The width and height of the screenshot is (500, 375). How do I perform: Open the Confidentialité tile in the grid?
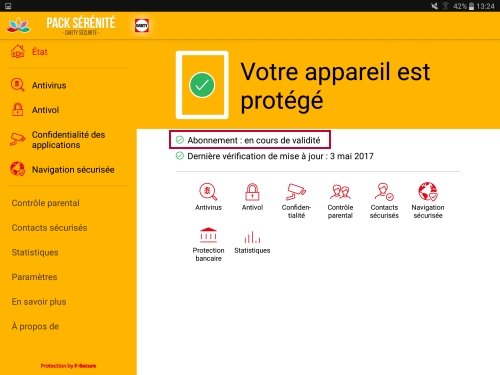[296, 201]
